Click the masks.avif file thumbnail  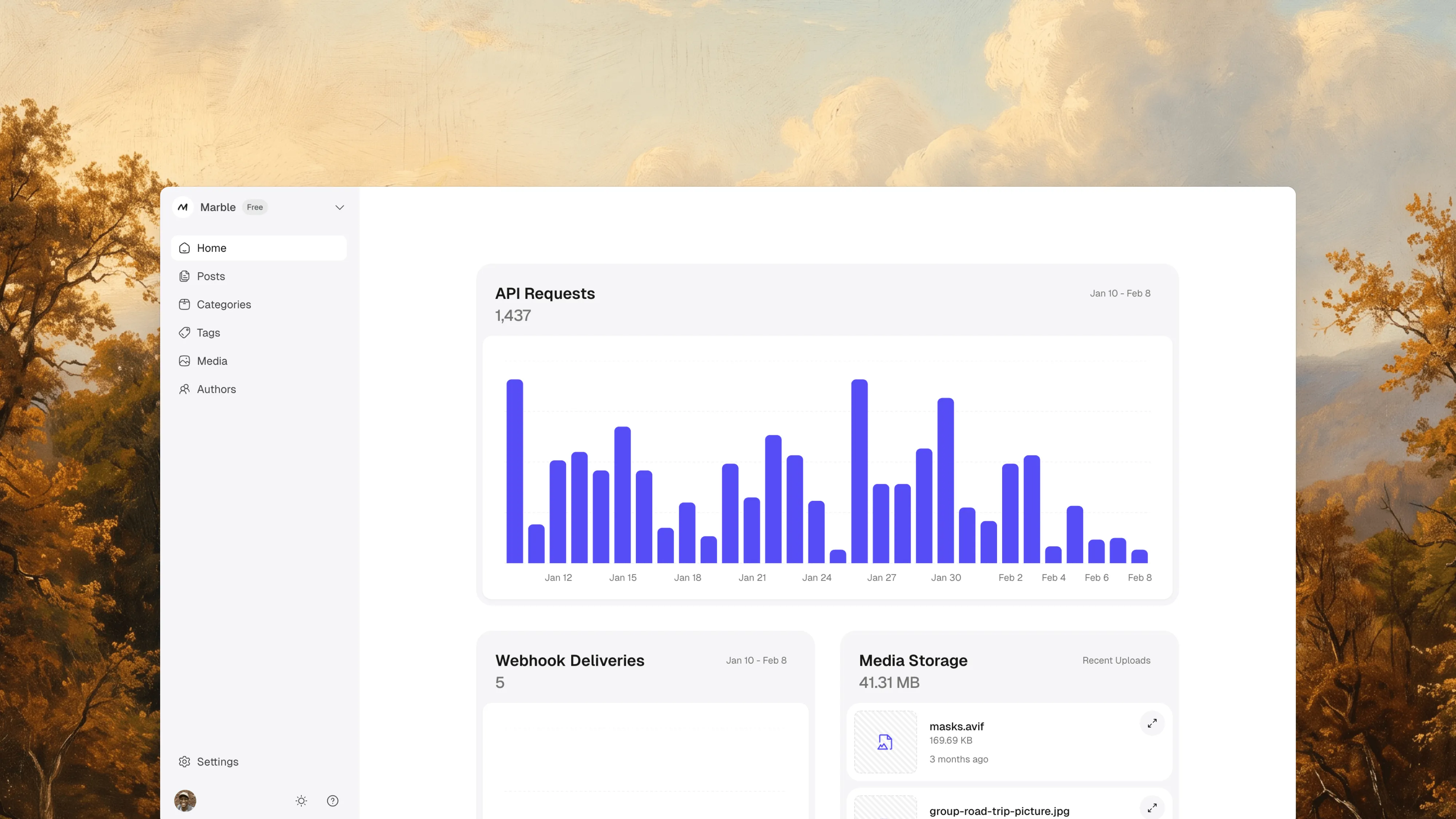point(886,742)
